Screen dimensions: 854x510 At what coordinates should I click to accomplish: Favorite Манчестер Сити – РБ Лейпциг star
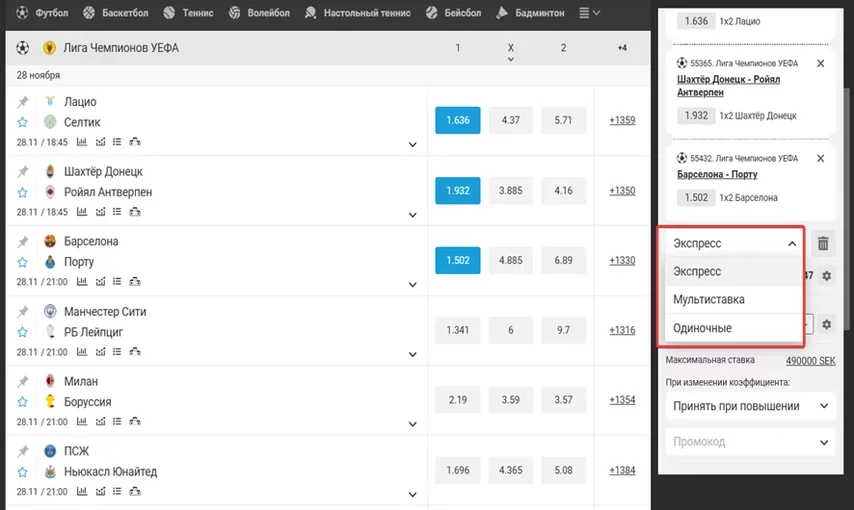tap(22, 332)
